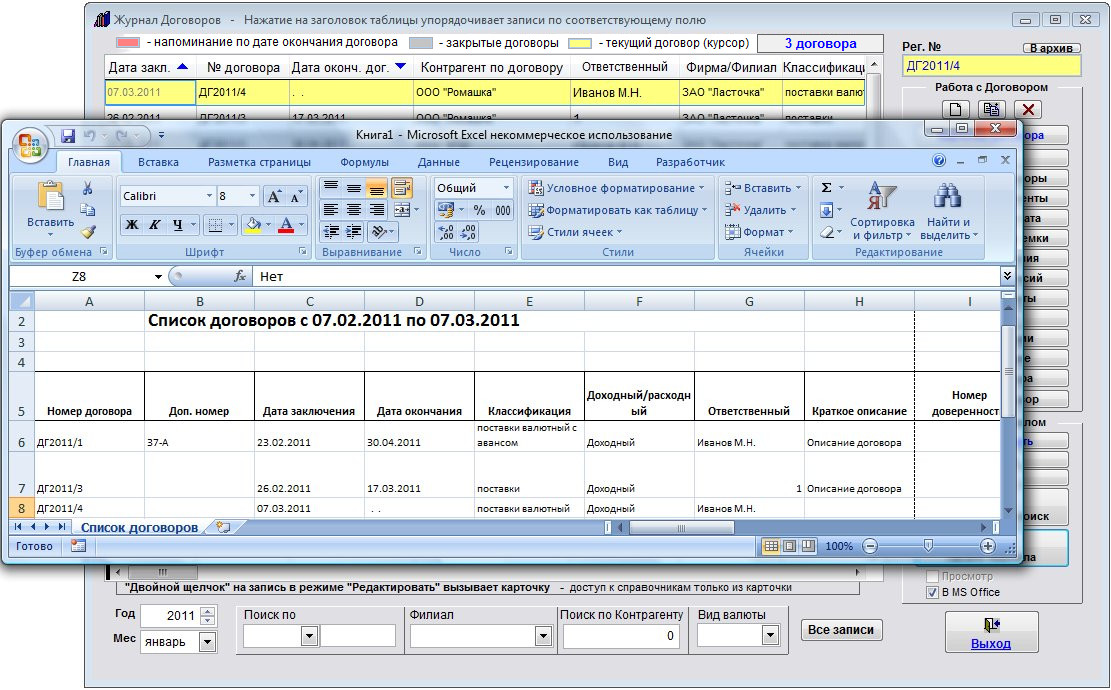Click the 'Все записи' button

(x=841, y=630)
